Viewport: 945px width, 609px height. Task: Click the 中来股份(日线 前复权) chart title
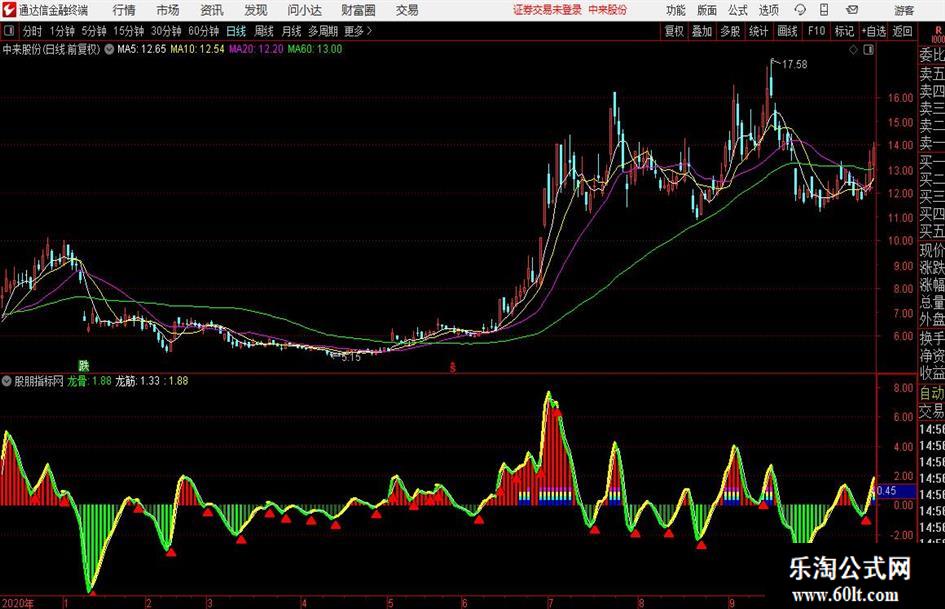click(x=51, y=49)
